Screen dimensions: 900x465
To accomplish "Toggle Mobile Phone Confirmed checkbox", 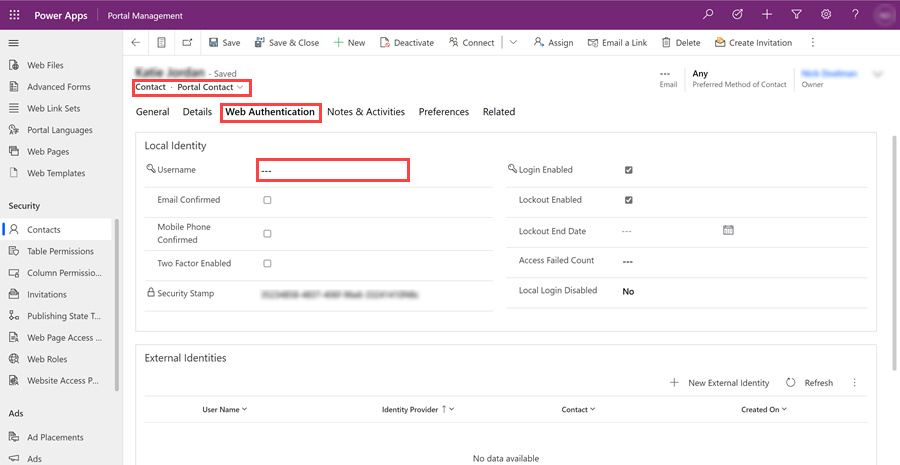I will tap(267, 234).
